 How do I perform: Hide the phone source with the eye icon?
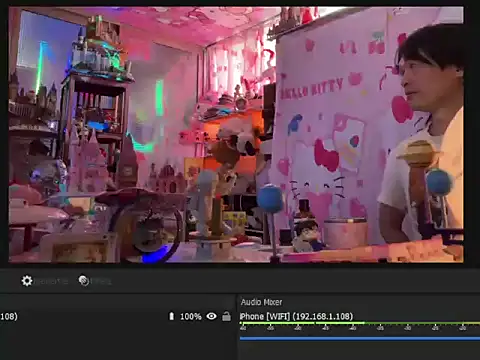pos(211,316)
